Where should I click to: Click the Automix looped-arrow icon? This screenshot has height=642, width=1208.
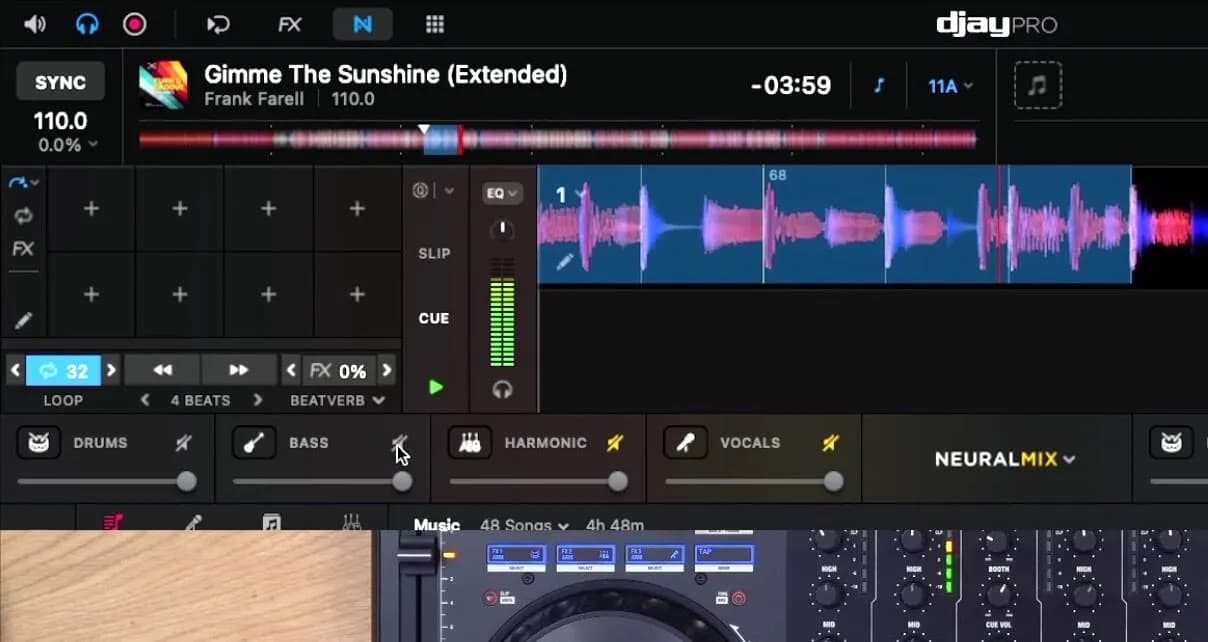[x=218, y=23]
